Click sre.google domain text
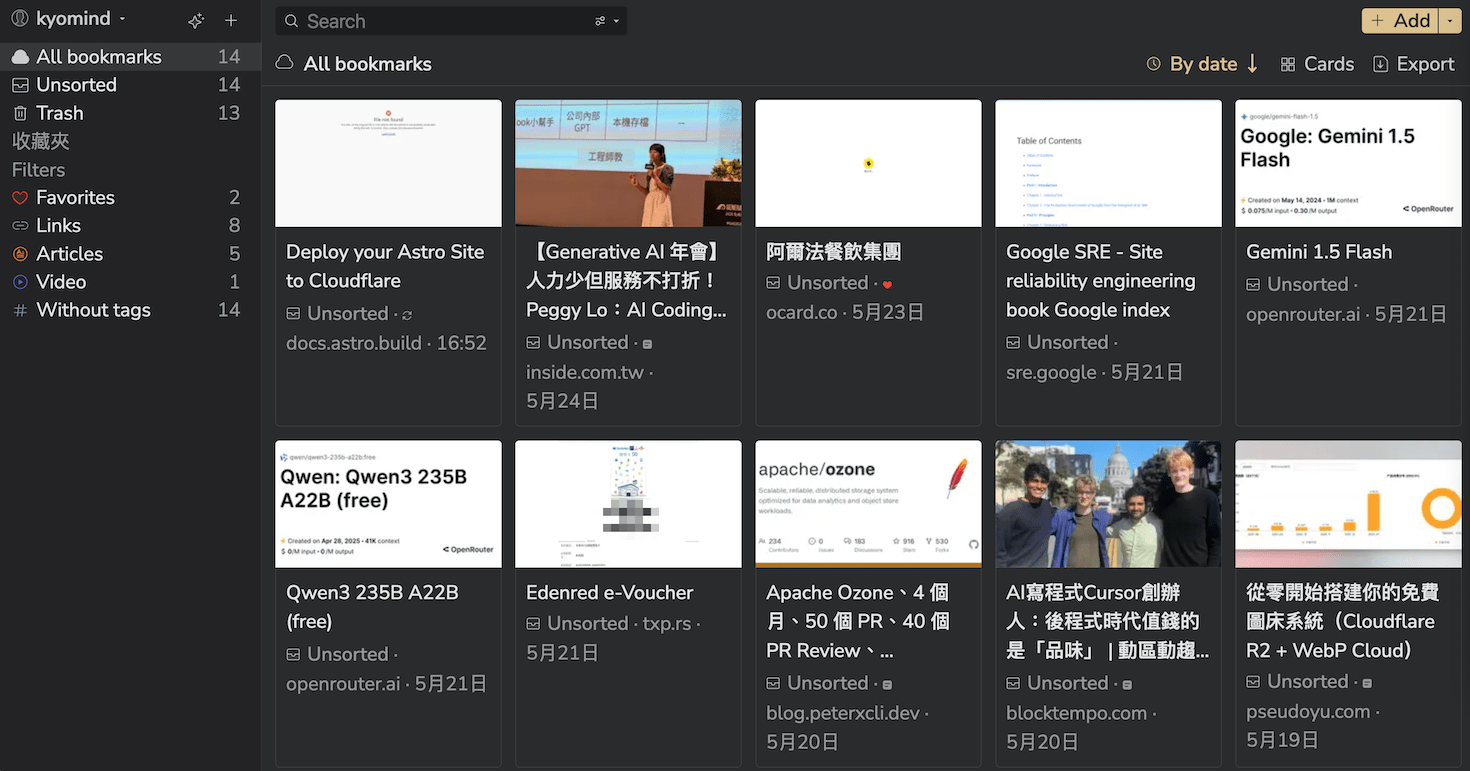Viewport: 1470px width, 771px height. pos(1051,372)
